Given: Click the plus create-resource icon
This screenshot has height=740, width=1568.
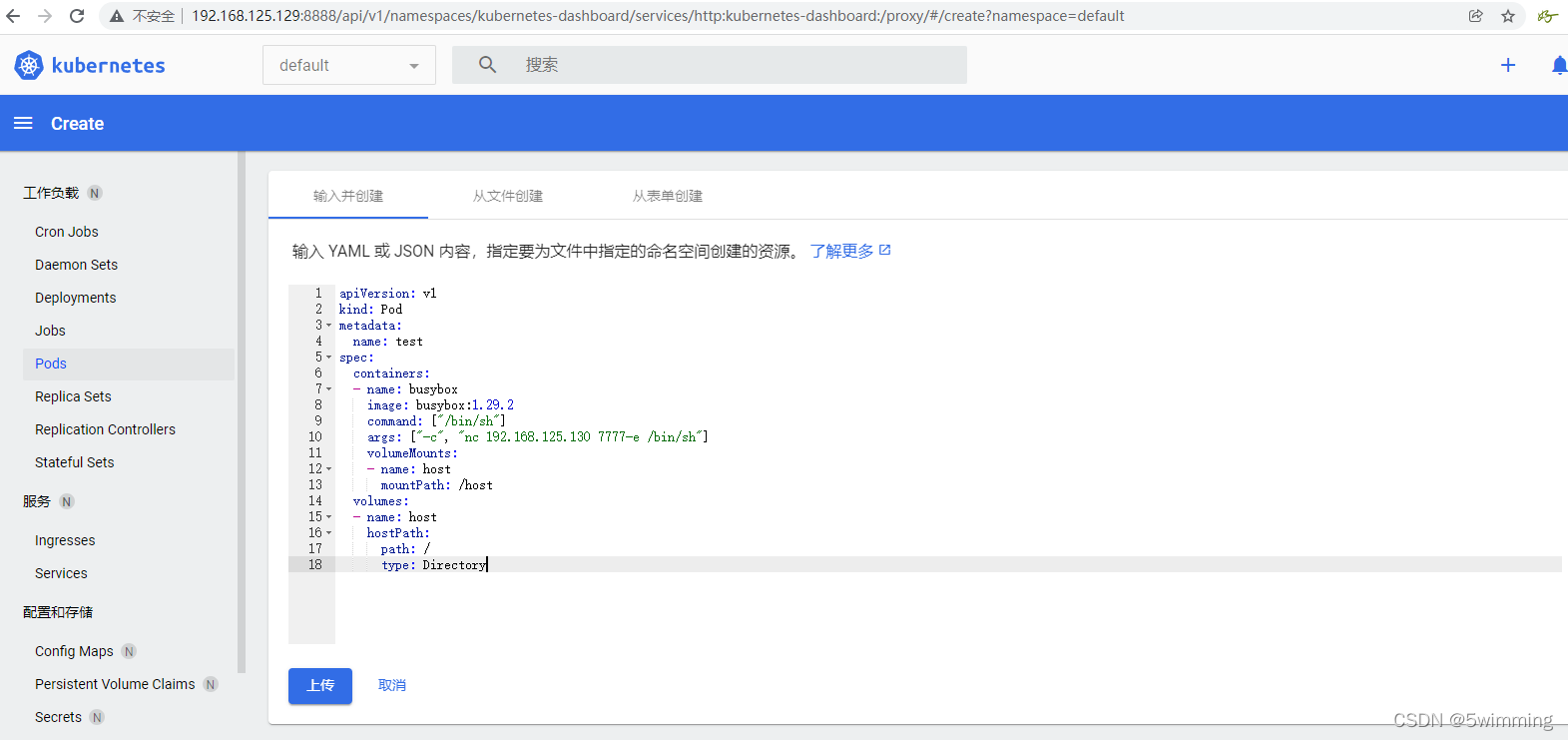Looking at the screenshot, I should [x=1508, y=65].
